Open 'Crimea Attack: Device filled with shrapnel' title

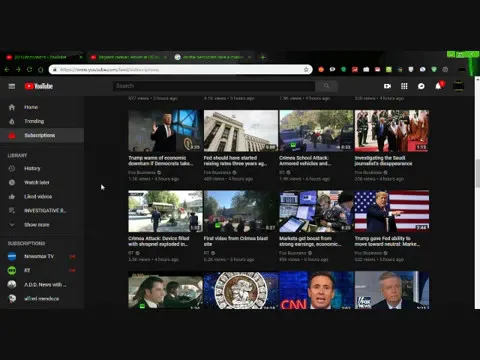click(159, 241)
